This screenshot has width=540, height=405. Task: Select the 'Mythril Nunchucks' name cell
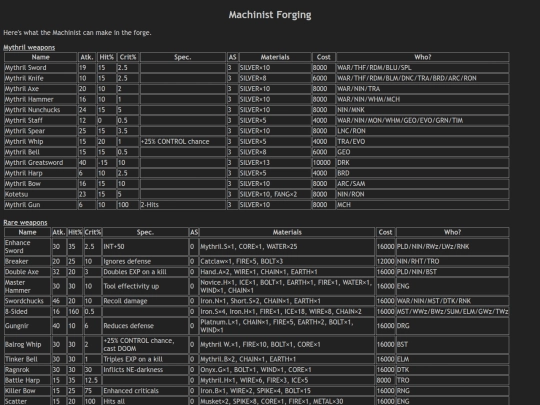click(41, 110)
